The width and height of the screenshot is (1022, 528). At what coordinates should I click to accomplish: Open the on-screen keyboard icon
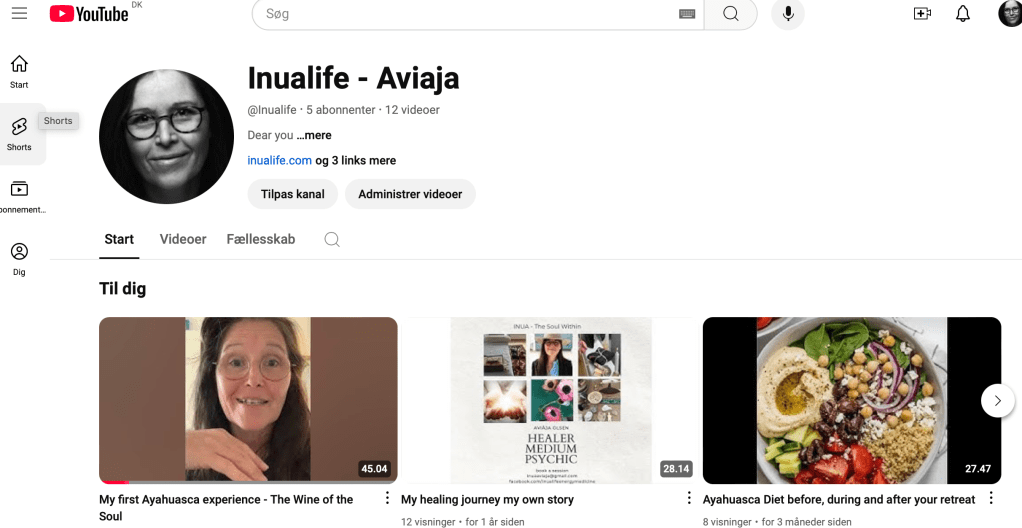point(686,14)
